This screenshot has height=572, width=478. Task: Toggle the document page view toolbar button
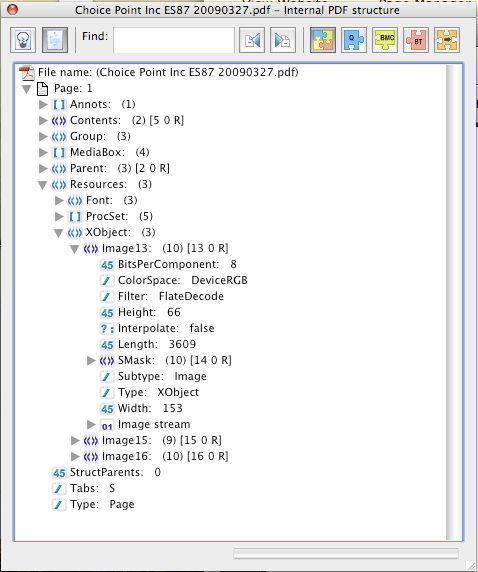[55, 39]
